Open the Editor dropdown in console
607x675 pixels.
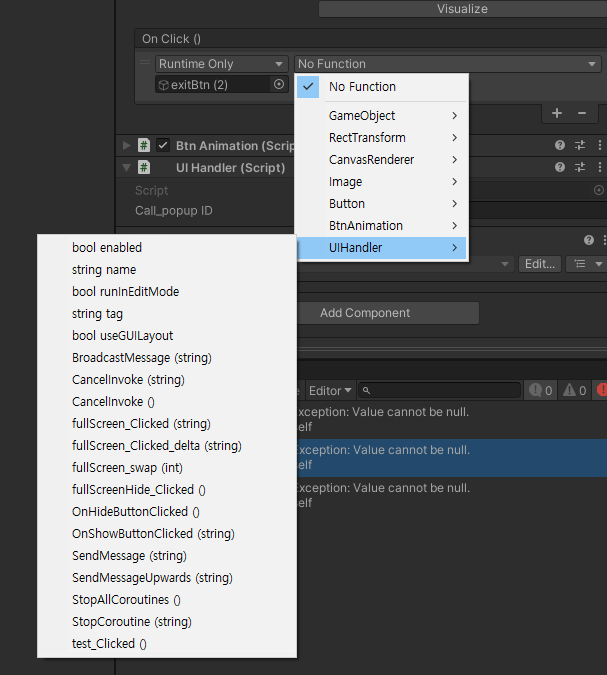330,390
